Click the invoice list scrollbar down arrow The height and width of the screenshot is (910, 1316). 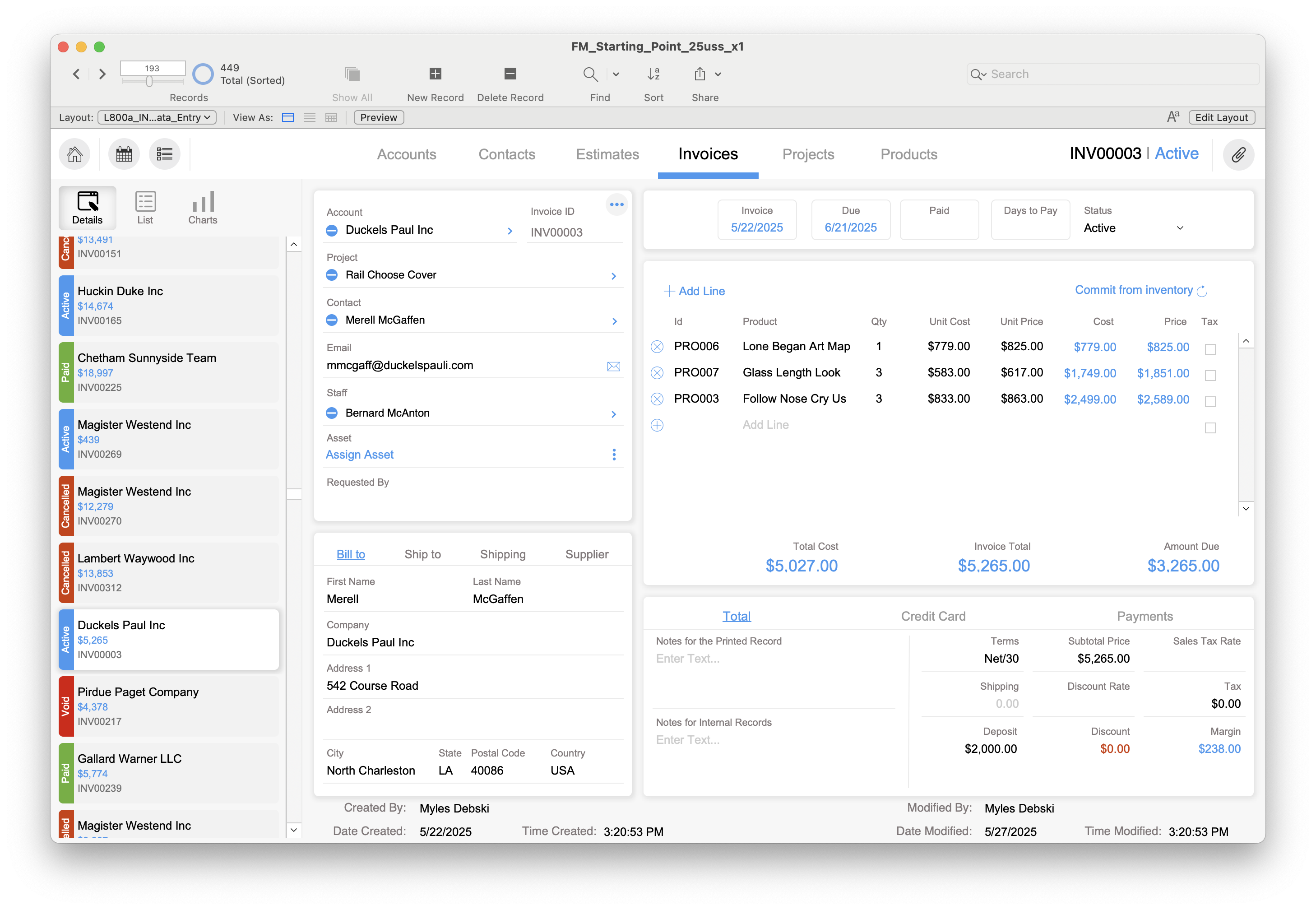tap(293, 830)
